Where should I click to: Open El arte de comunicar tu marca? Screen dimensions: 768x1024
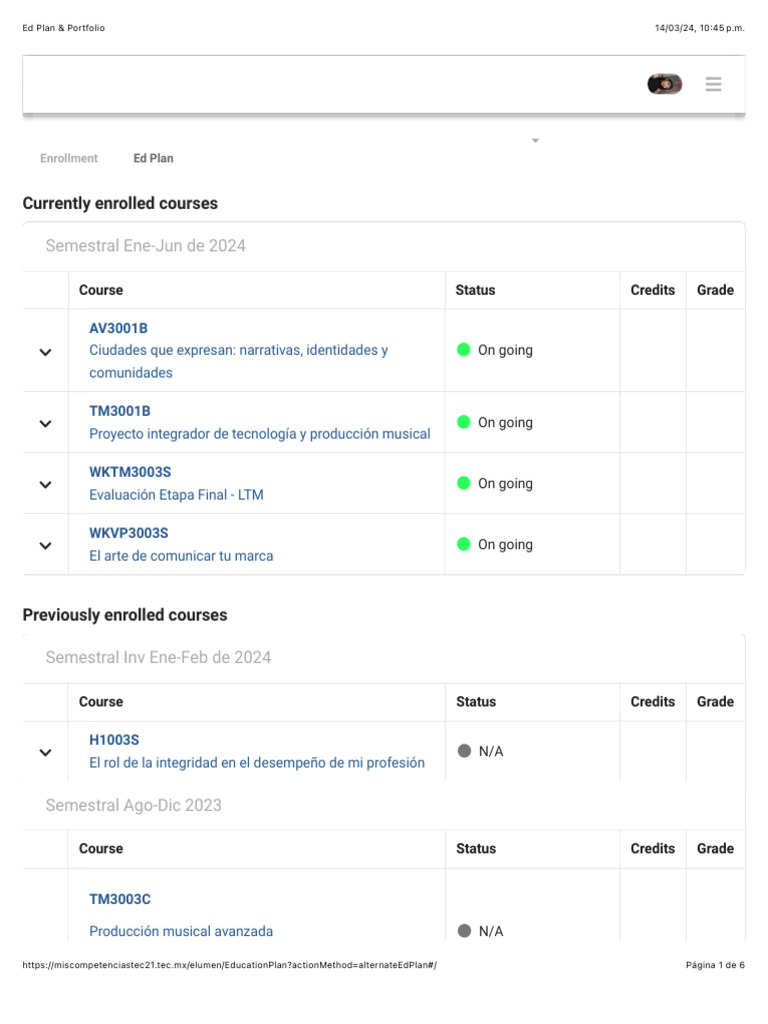(x=181, y=556)
